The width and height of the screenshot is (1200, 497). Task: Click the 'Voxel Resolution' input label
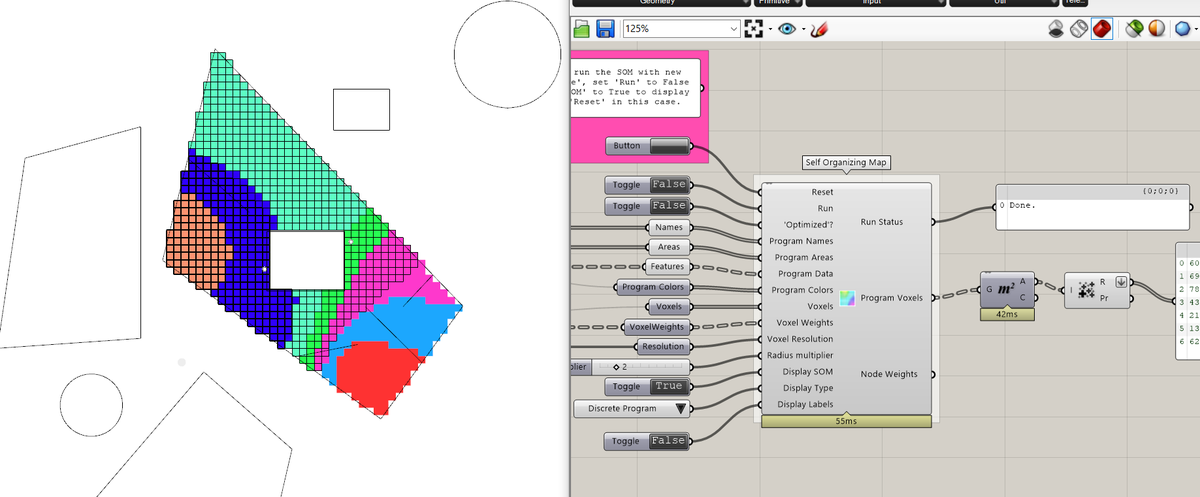(x=800, y=339)
